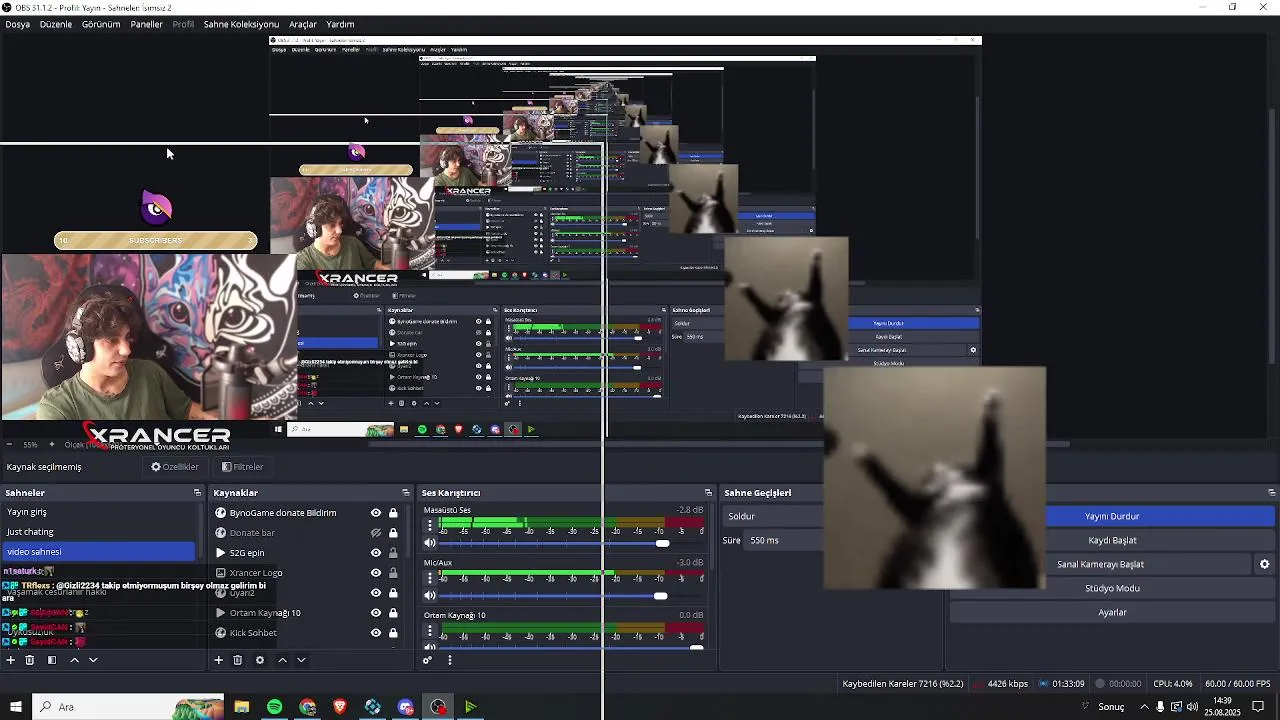The width and height of the screenshot is (1280, 720).
Task: Open File Explorer from the Windows taskbar
Action: pos(242,707)
